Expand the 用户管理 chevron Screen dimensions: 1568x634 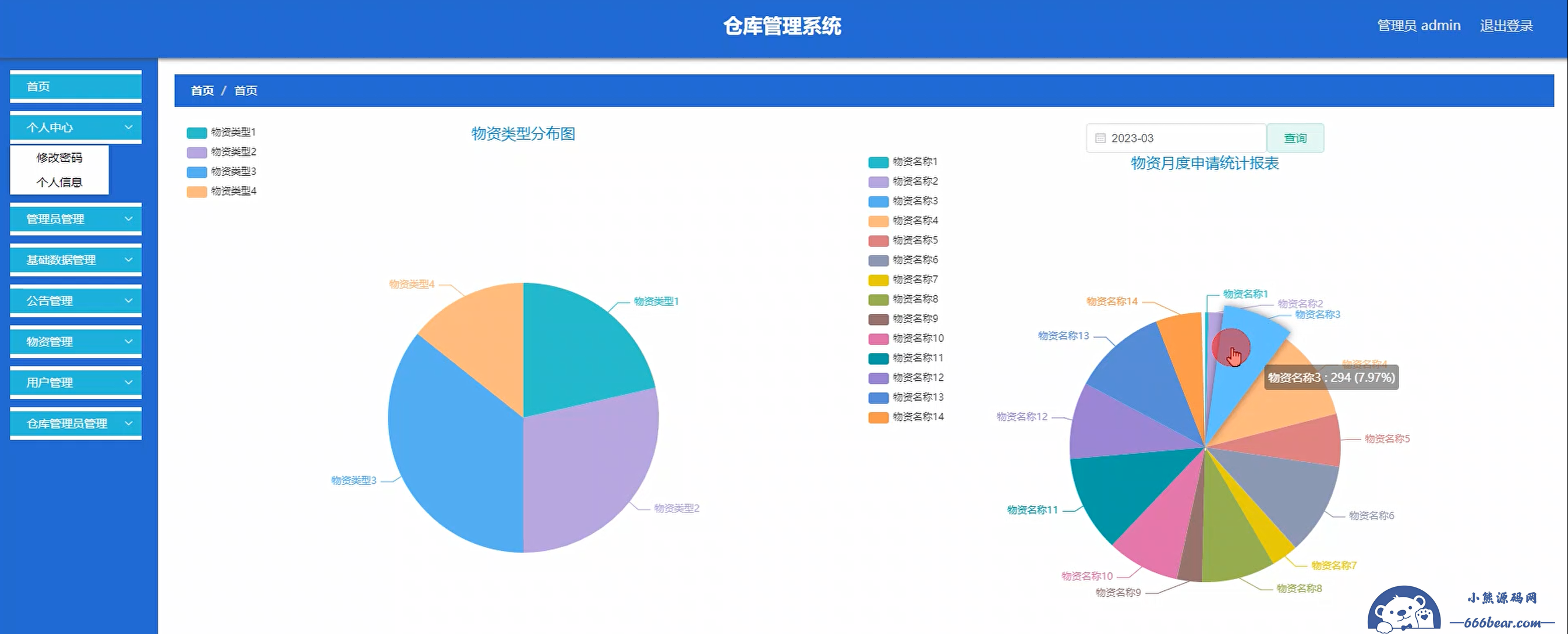point(129,382)
